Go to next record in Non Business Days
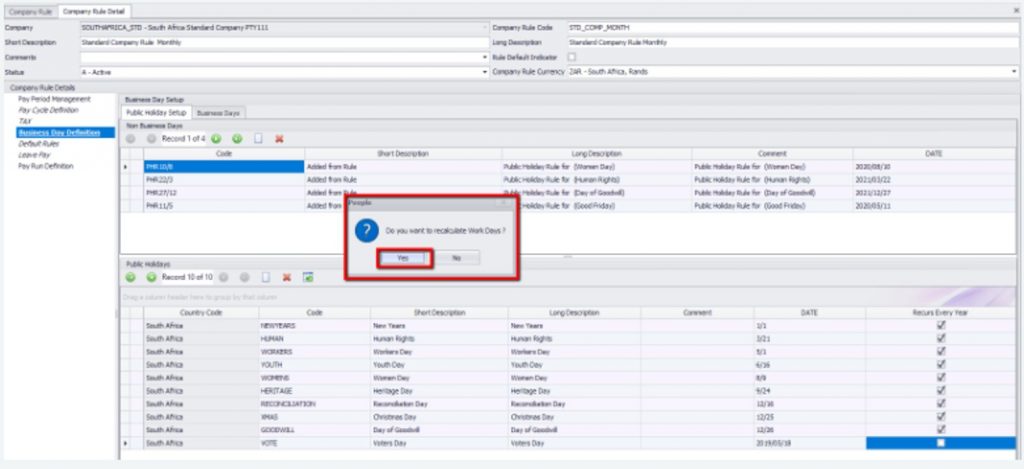 pos(216,139)
